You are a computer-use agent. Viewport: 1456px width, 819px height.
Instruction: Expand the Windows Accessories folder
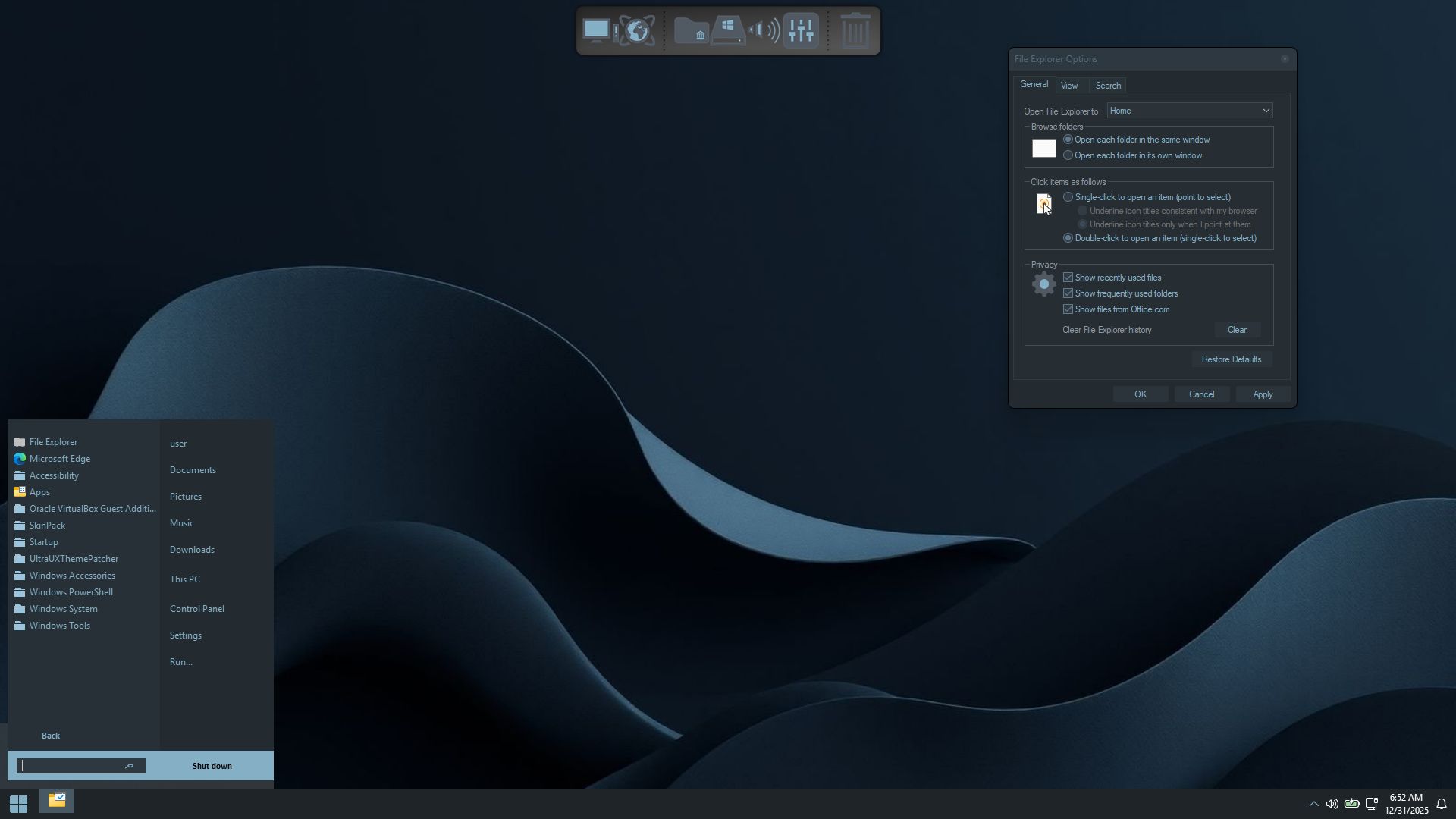coord(72,576)
